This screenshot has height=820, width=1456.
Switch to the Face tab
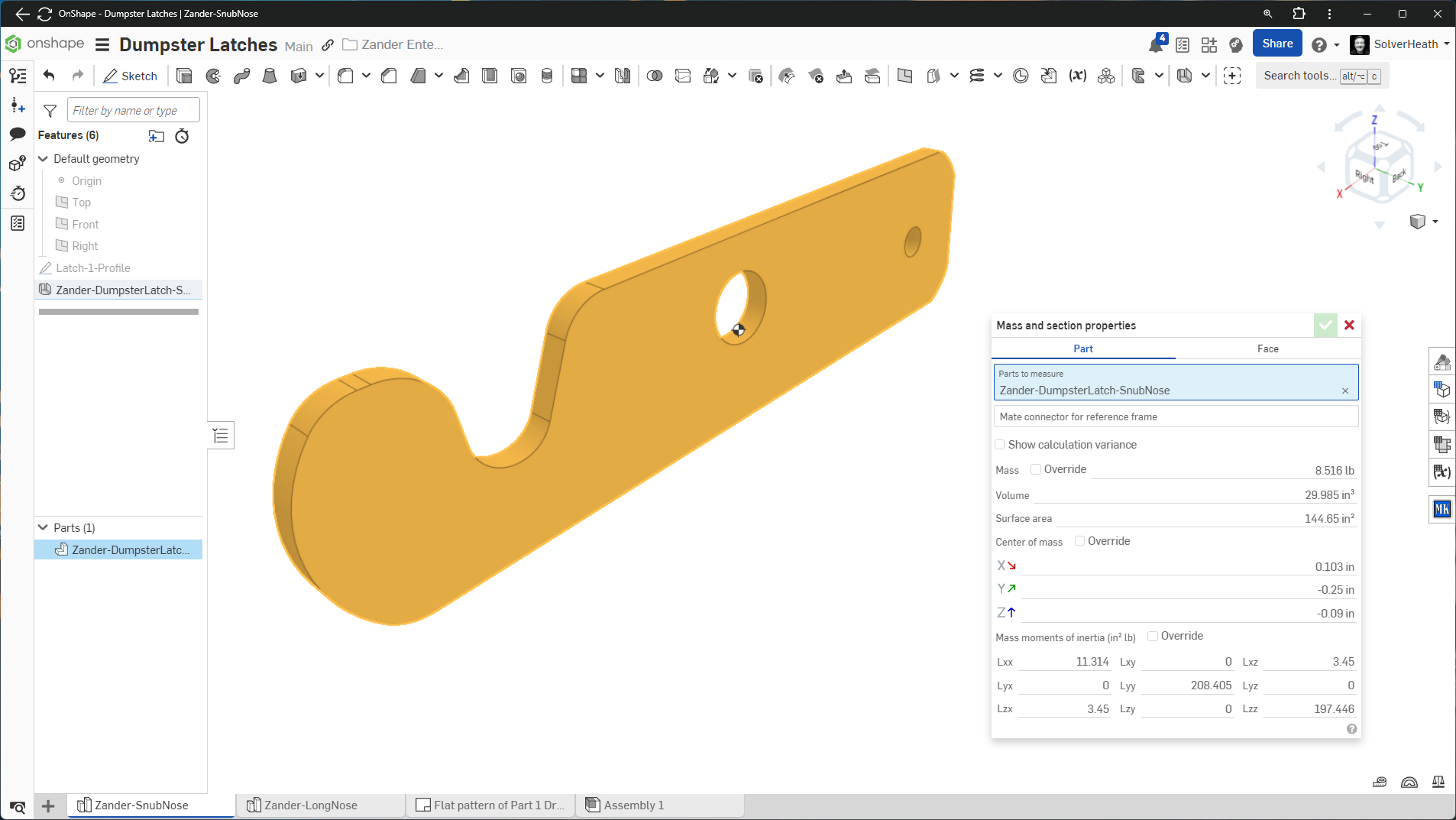(1267, 348)
